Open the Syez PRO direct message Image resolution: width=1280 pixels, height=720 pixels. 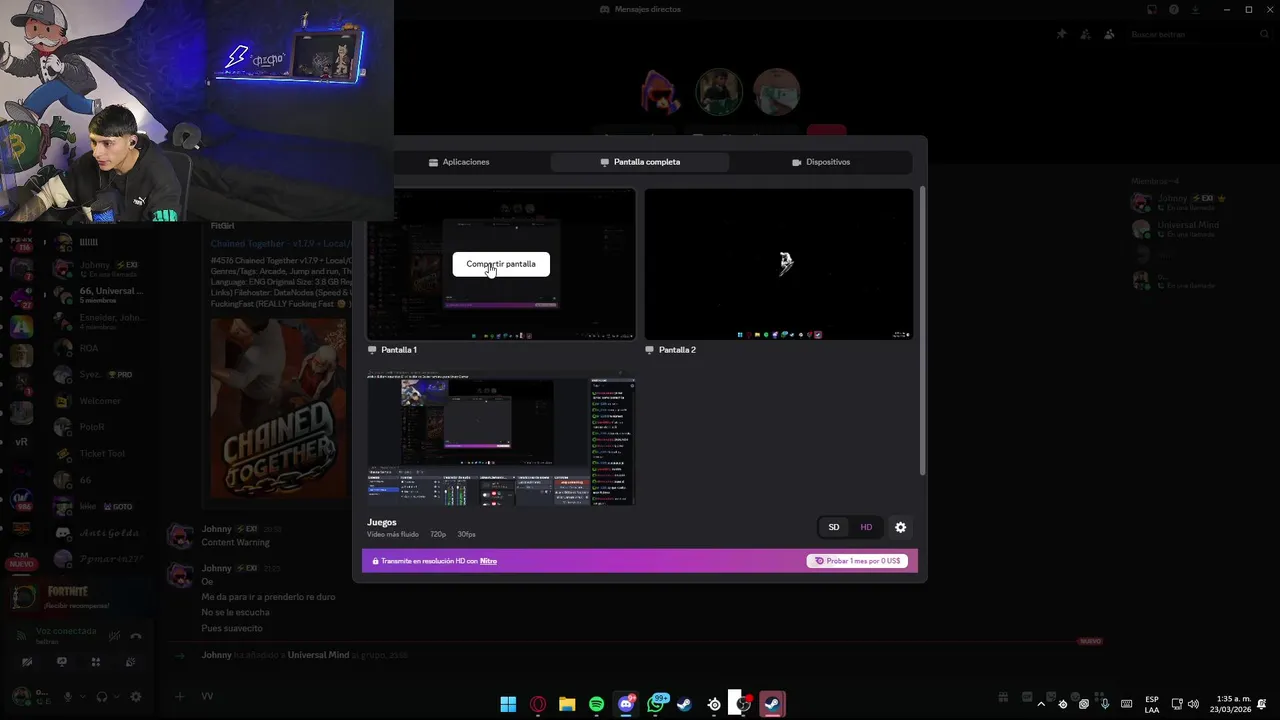click(100, 374)
